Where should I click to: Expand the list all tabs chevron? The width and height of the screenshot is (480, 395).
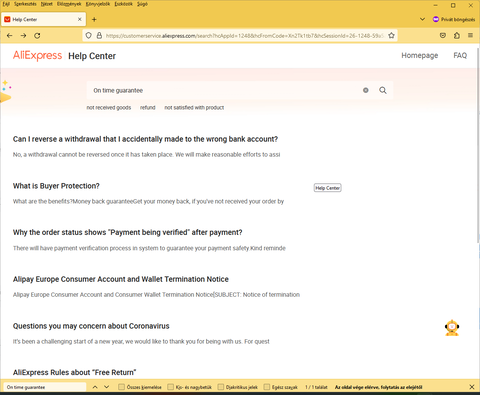click(422, 19)
